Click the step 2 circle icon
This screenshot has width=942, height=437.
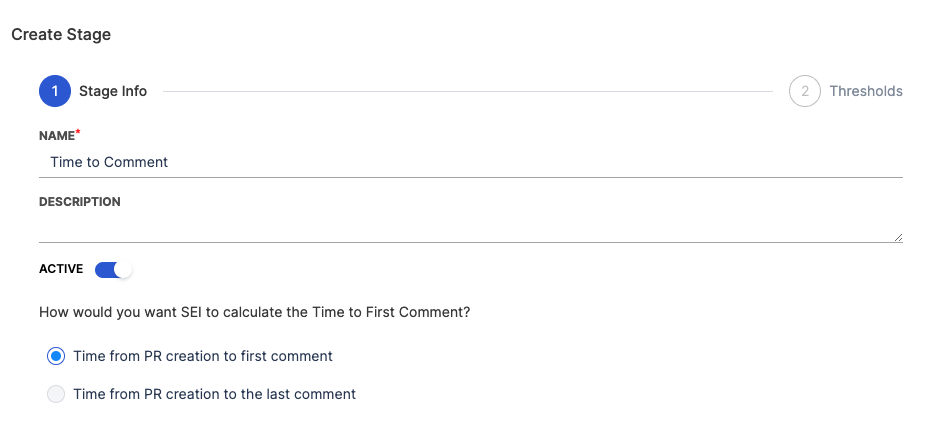[x=805, y=91]
